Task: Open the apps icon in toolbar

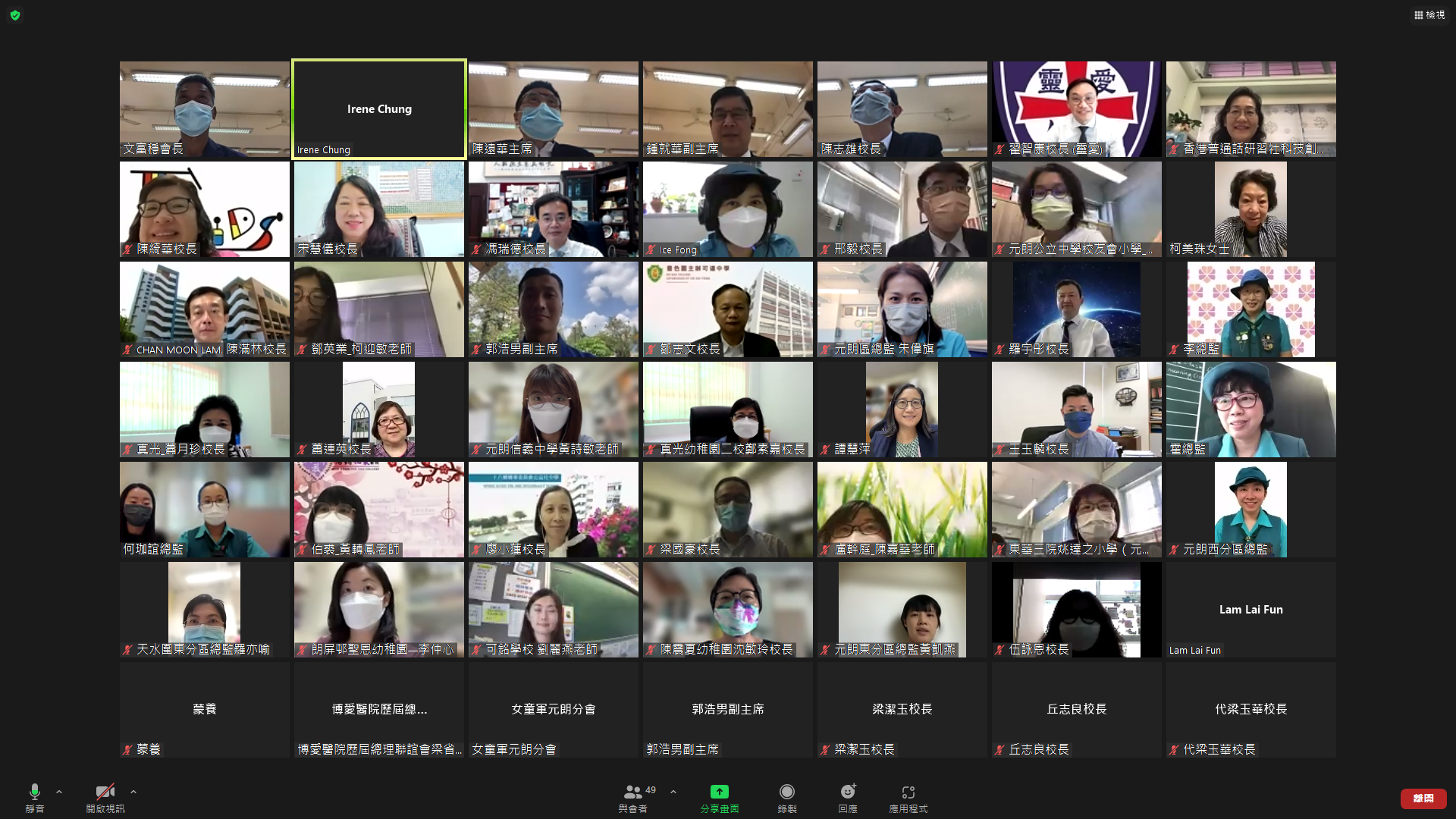Action: pos(908,792)
